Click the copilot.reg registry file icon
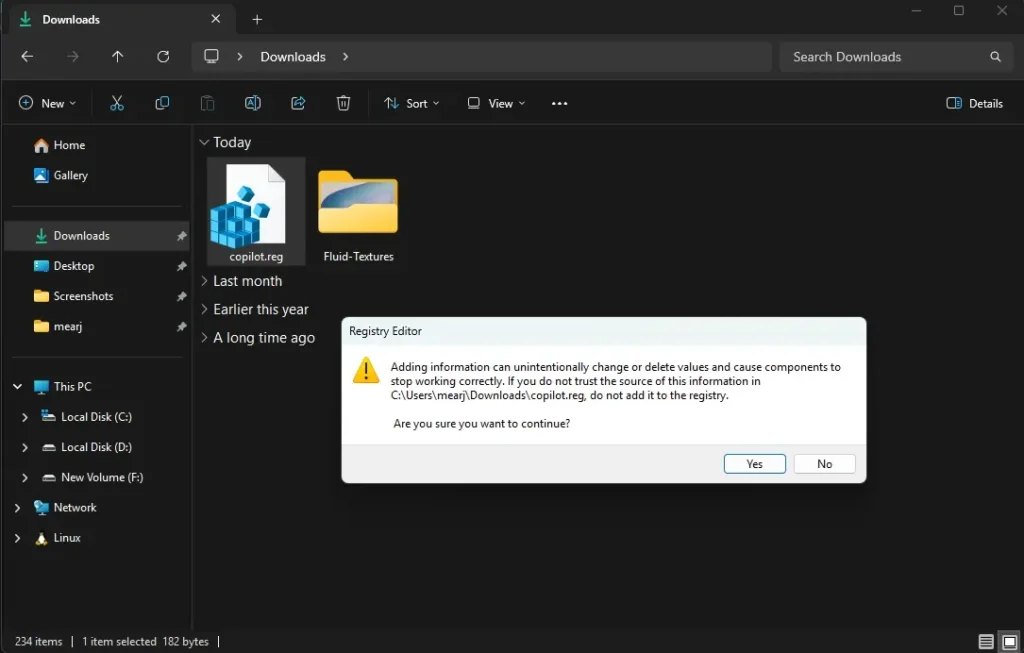The image size is (1024, 653). (254, 203)
